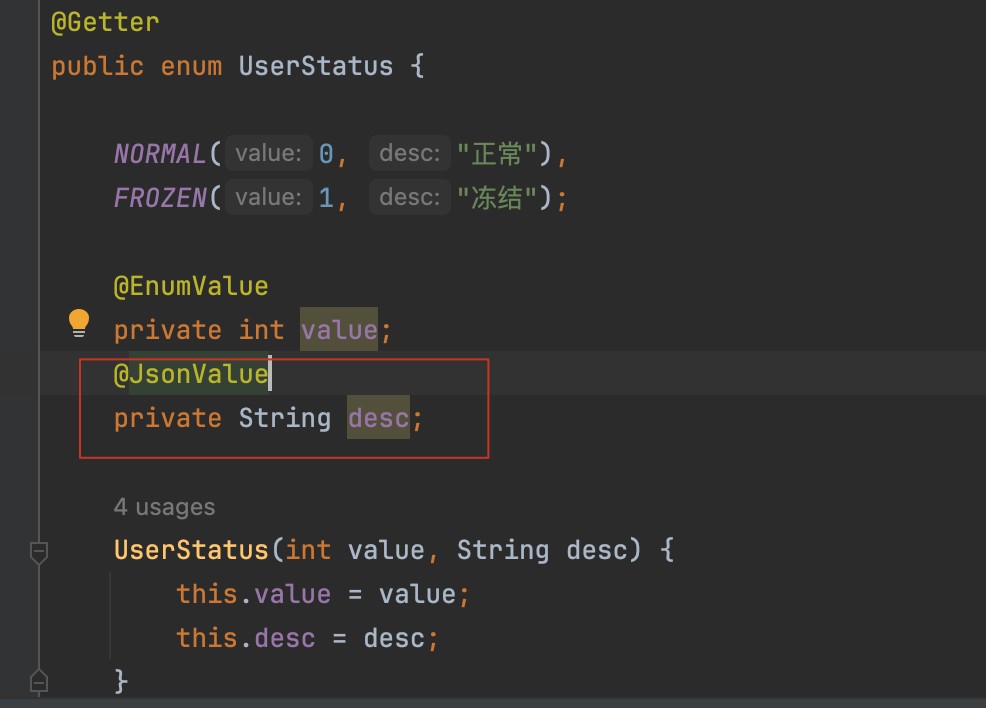
Task: Click the fold marker beside closing brace
Action: 39,681
